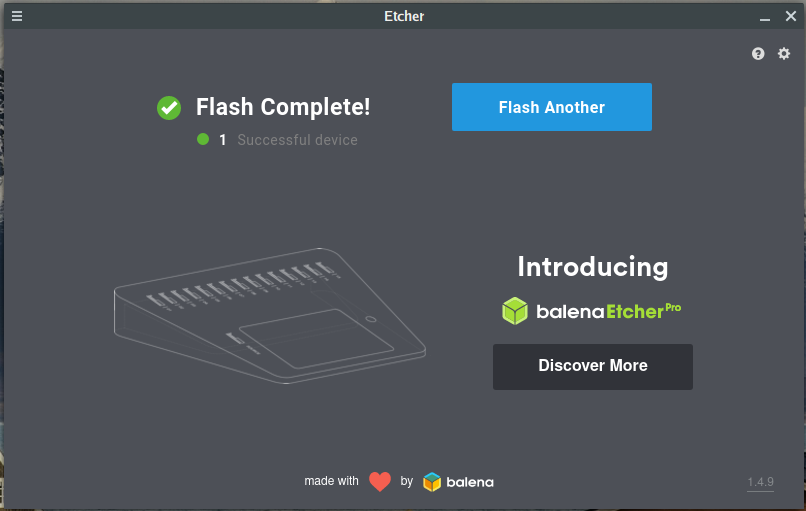This screenshot has height=511, width=806.
Task: Click the green balenaEtcher Pro cube logo
Action: (515, 311)
